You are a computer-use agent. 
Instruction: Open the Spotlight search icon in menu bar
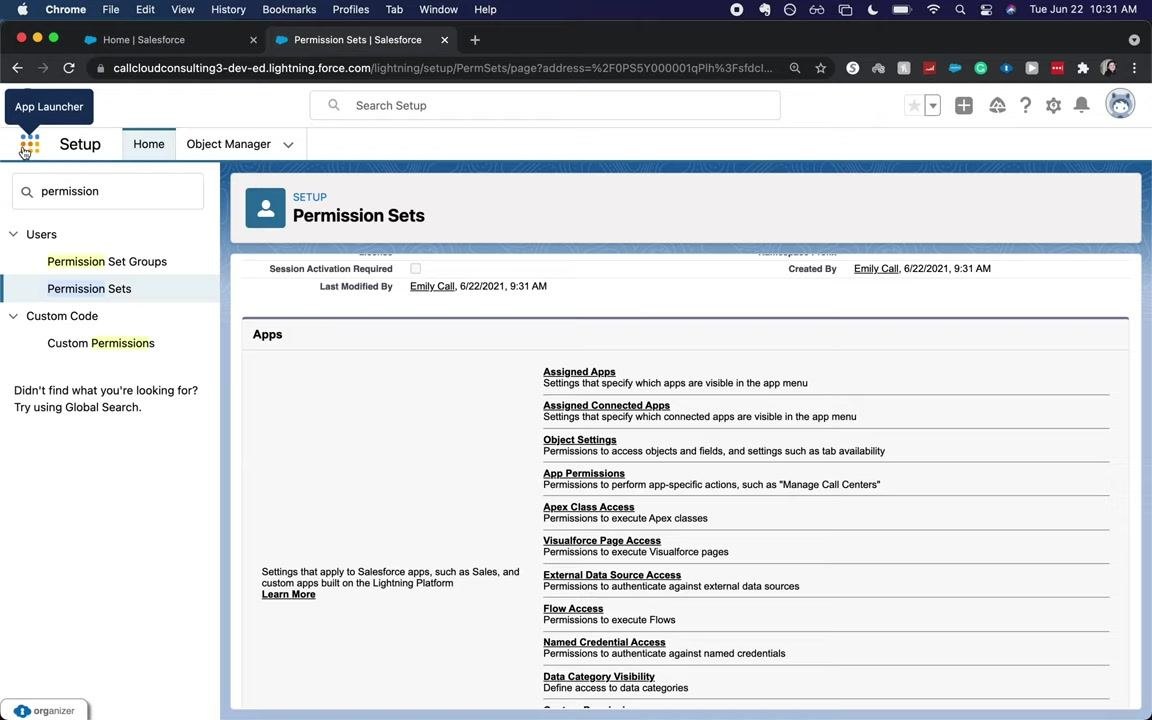(960, 10)
